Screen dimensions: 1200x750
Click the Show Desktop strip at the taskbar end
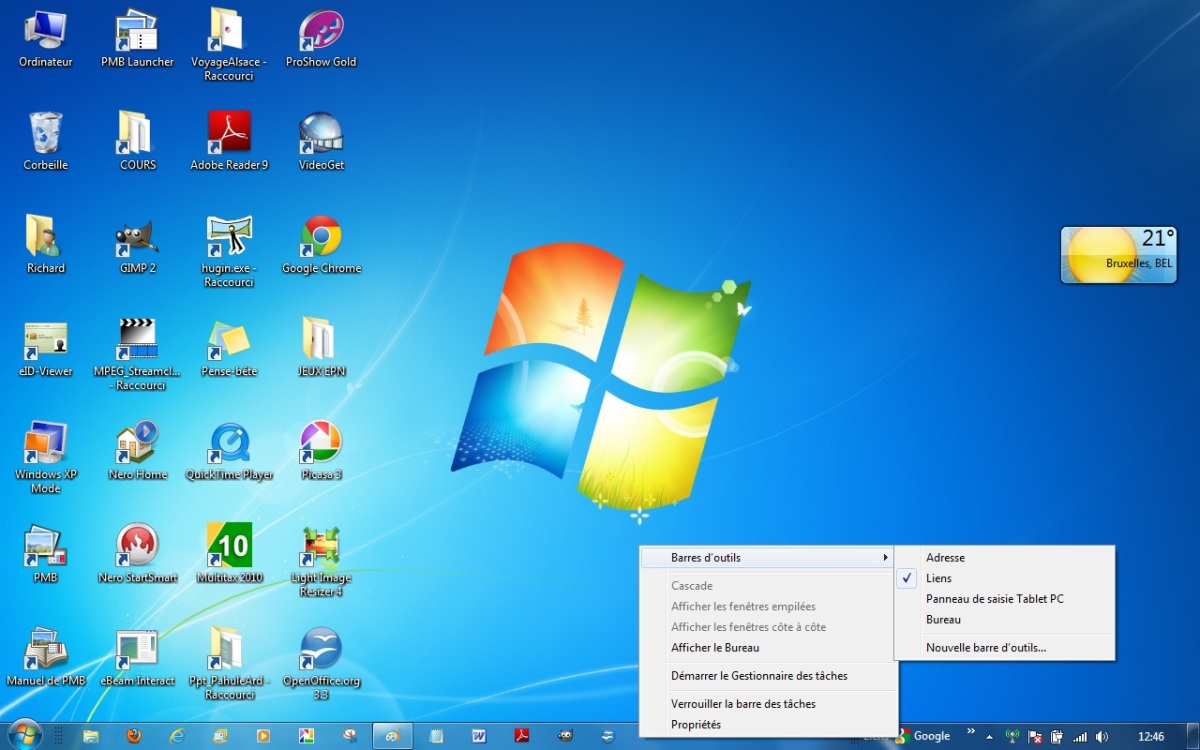[1192, 736]
